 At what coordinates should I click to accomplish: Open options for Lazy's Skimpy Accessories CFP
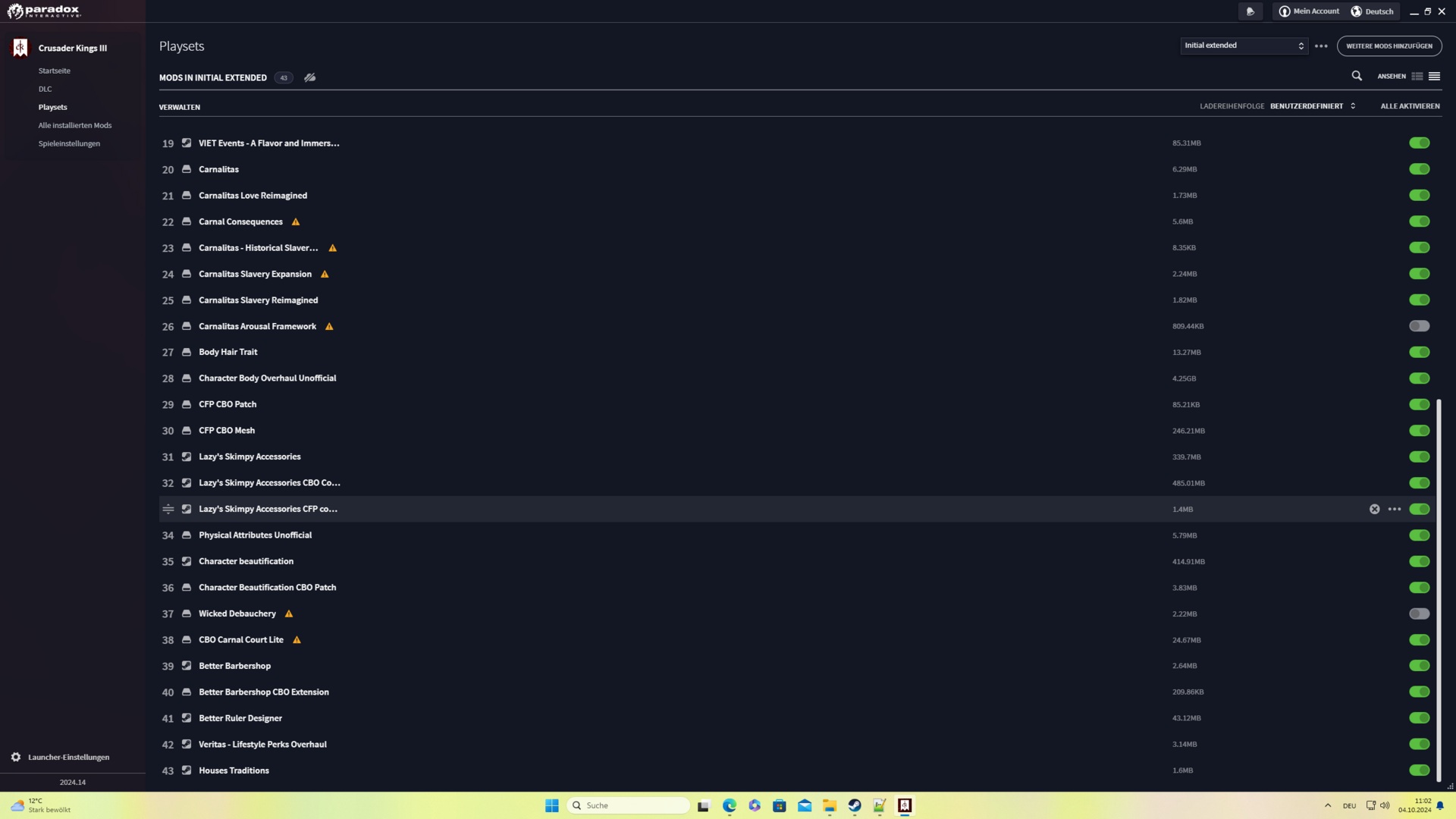pyautogui.click(x=1394, y=510)
